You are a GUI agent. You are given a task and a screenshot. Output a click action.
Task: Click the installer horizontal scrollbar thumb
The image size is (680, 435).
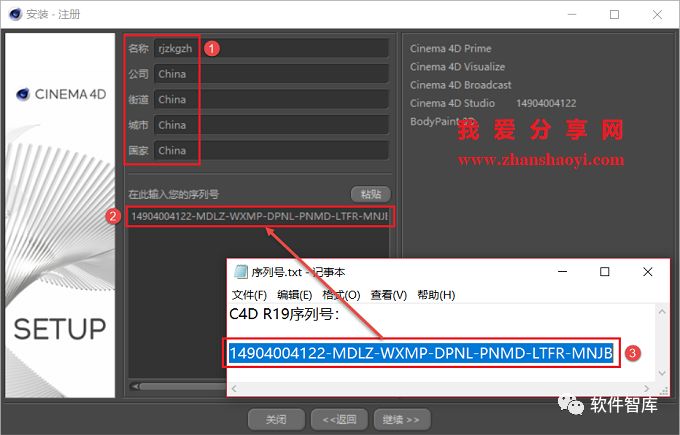183,386
